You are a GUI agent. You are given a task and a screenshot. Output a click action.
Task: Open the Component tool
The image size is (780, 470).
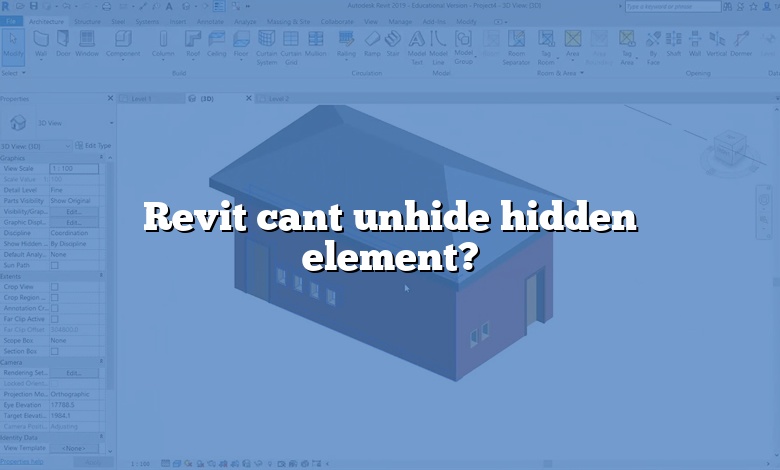pyautogui.click(x=123, y=45)
